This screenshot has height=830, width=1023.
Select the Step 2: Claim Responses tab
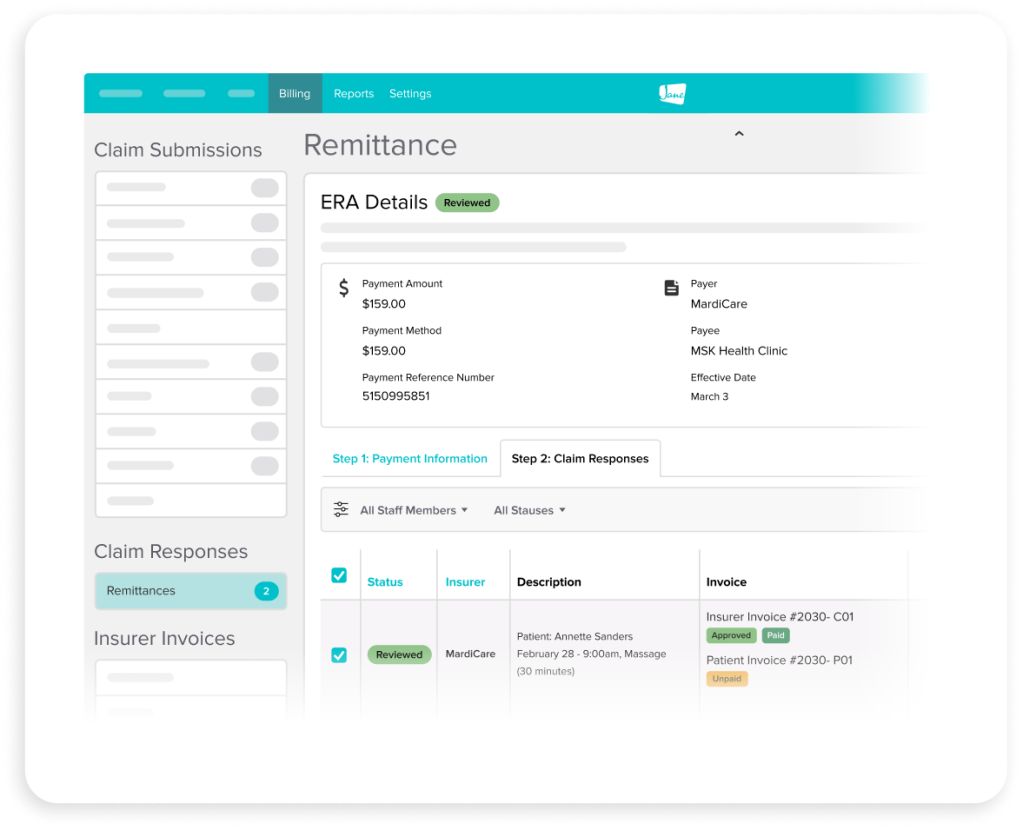point(580,458)
